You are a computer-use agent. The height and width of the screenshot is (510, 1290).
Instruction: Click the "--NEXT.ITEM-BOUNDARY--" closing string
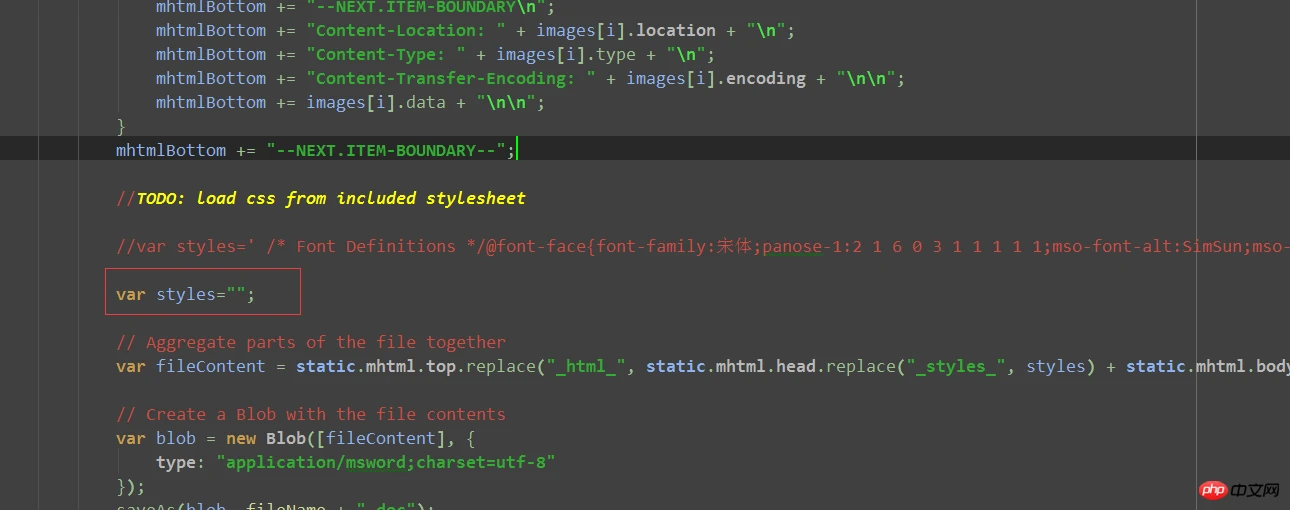tap(386, 150)
